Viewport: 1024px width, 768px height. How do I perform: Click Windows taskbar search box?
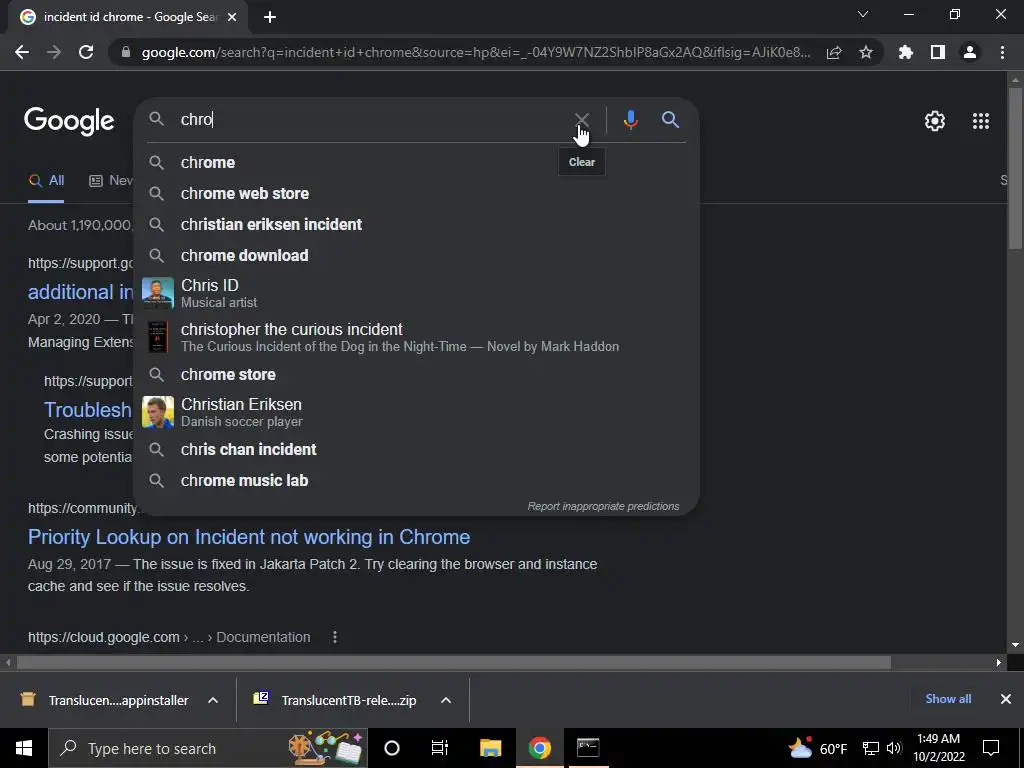tap(208, 748)
